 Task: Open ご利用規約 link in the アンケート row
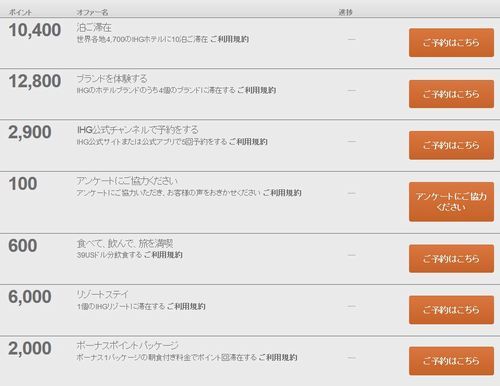282,193
